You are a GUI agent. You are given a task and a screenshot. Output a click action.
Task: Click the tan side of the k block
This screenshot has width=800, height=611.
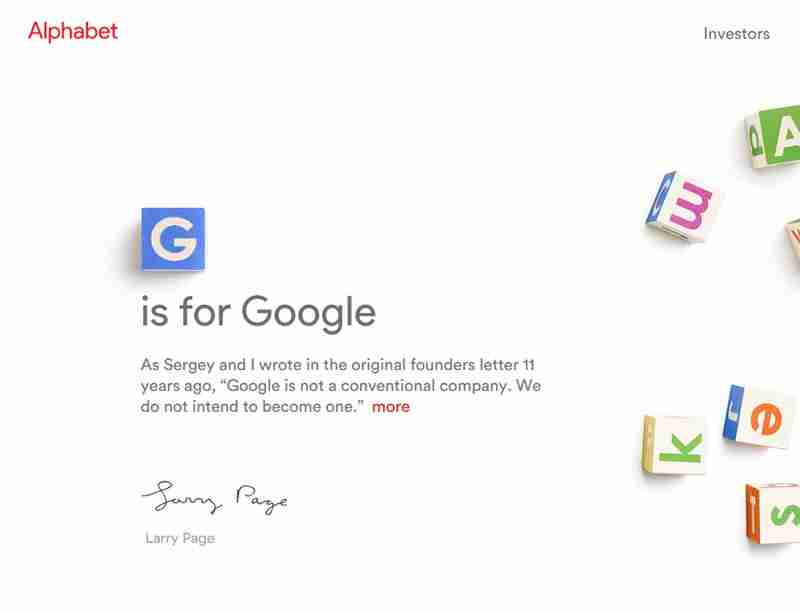649,444
